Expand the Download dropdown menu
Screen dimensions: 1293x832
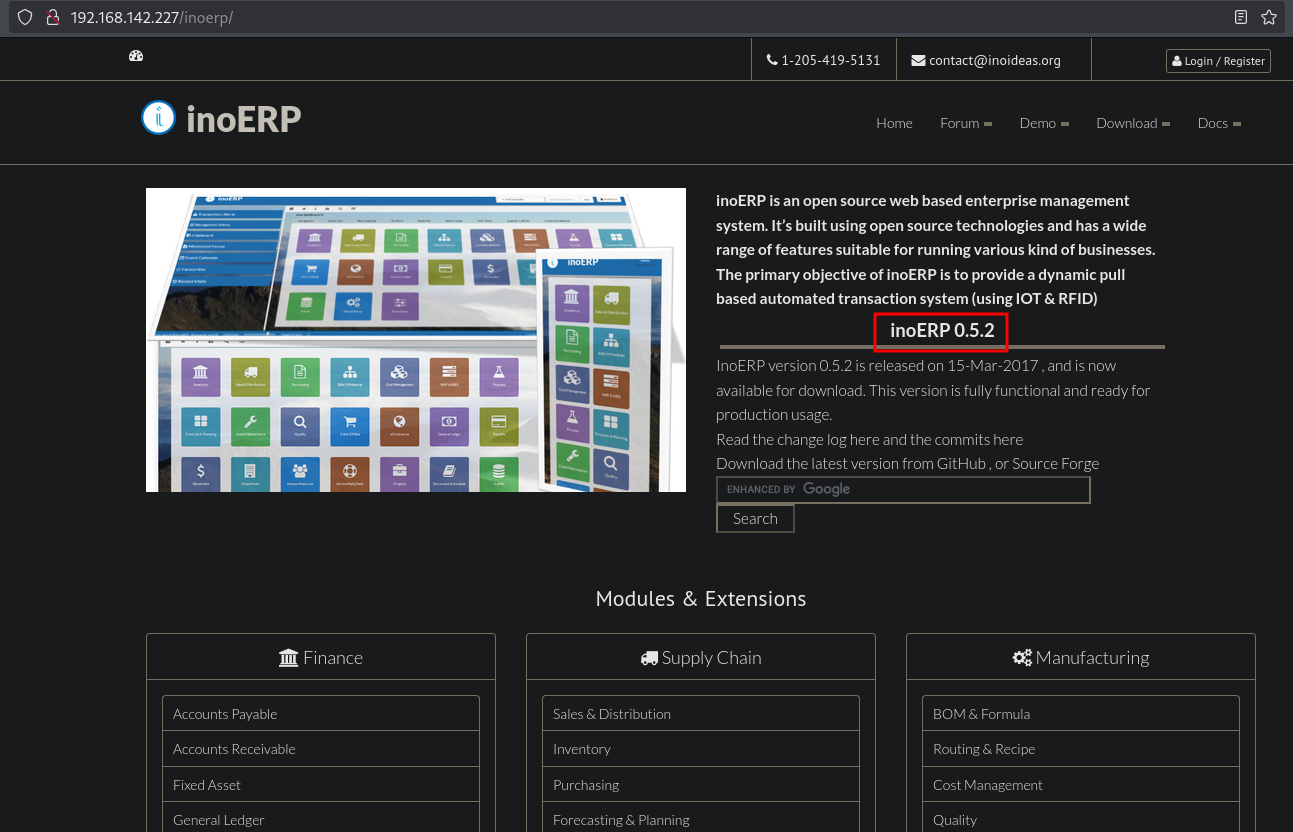(x=1133, y=123)
